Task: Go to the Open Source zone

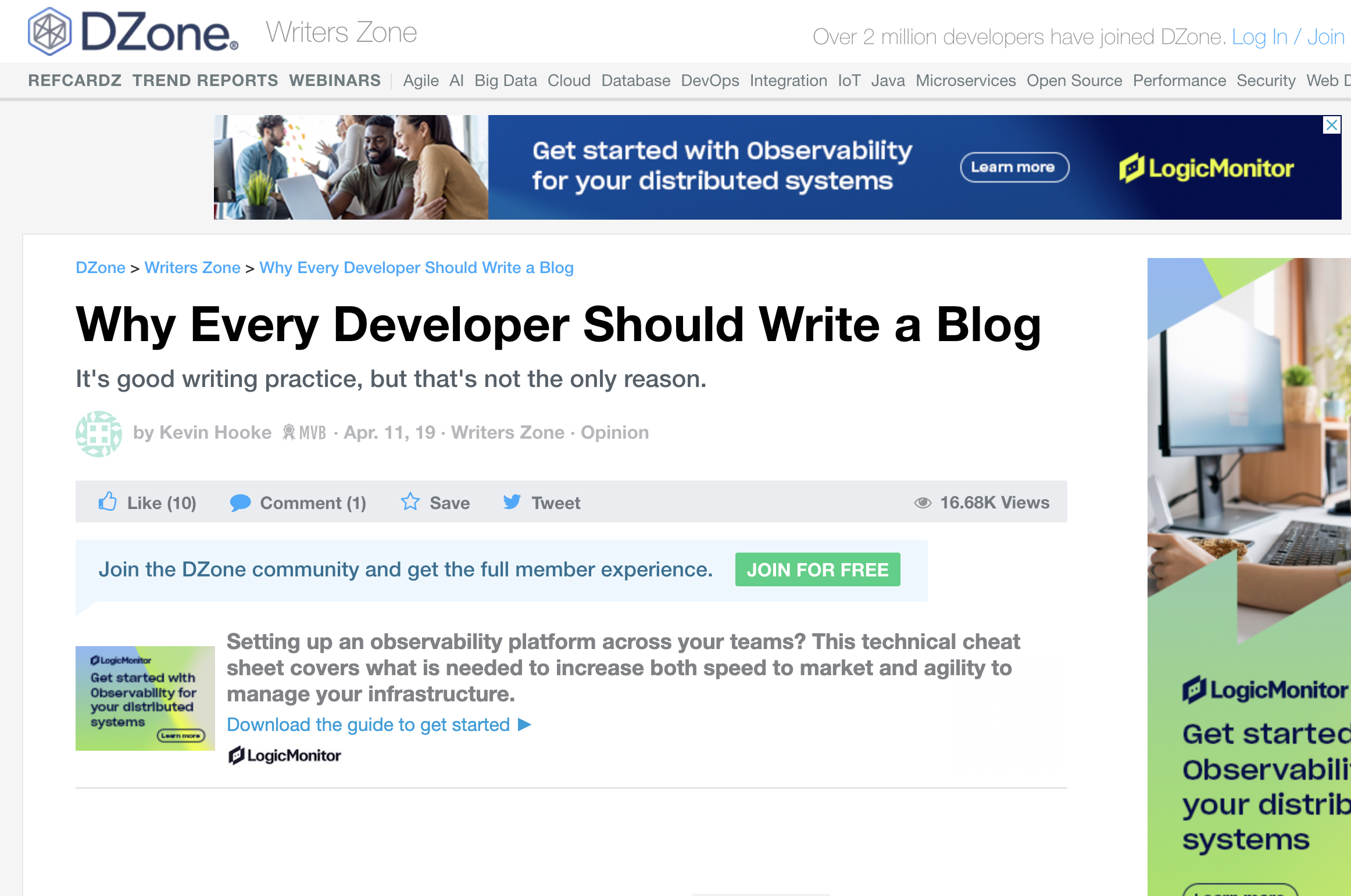Action: click(x=1074, y=81)
